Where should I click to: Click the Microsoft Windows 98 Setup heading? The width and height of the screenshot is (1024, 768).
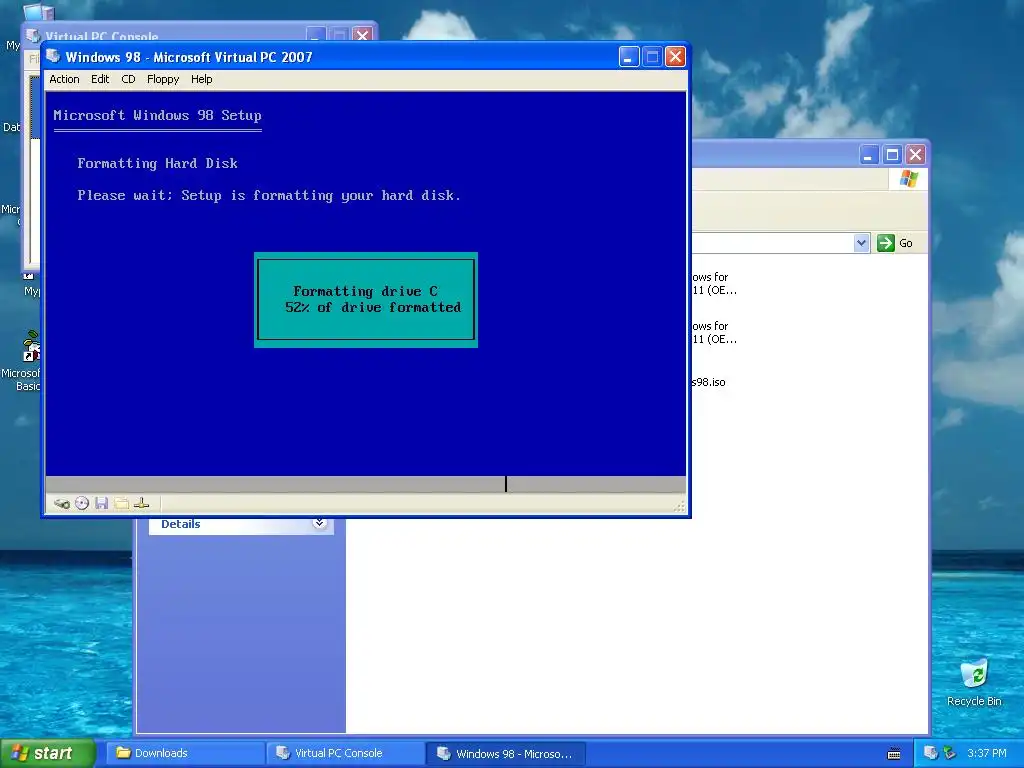pyautogui.click(x=157, y=116)
